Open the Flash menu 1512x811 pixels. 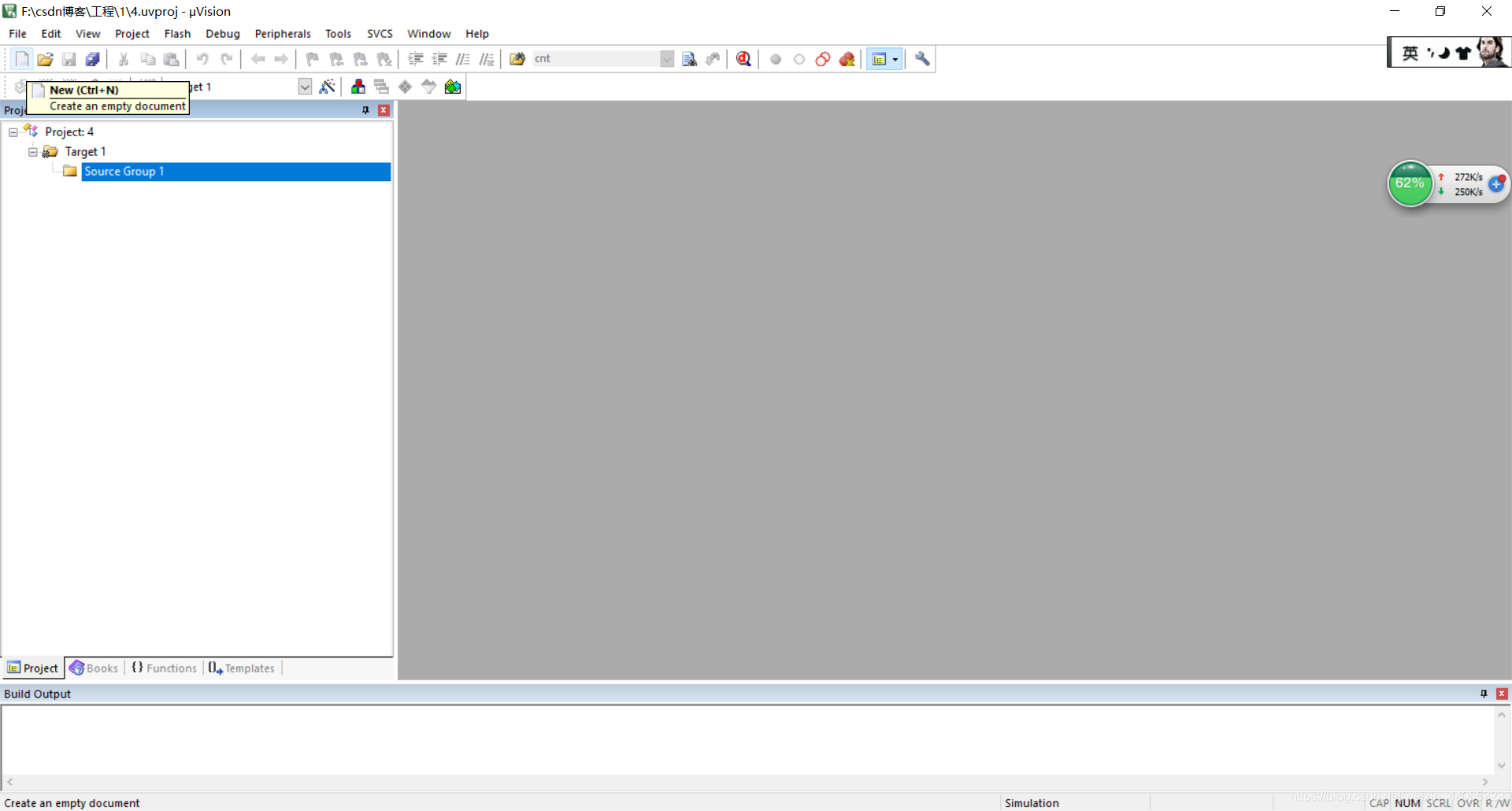pyautogui.click(x=177, y=34)
